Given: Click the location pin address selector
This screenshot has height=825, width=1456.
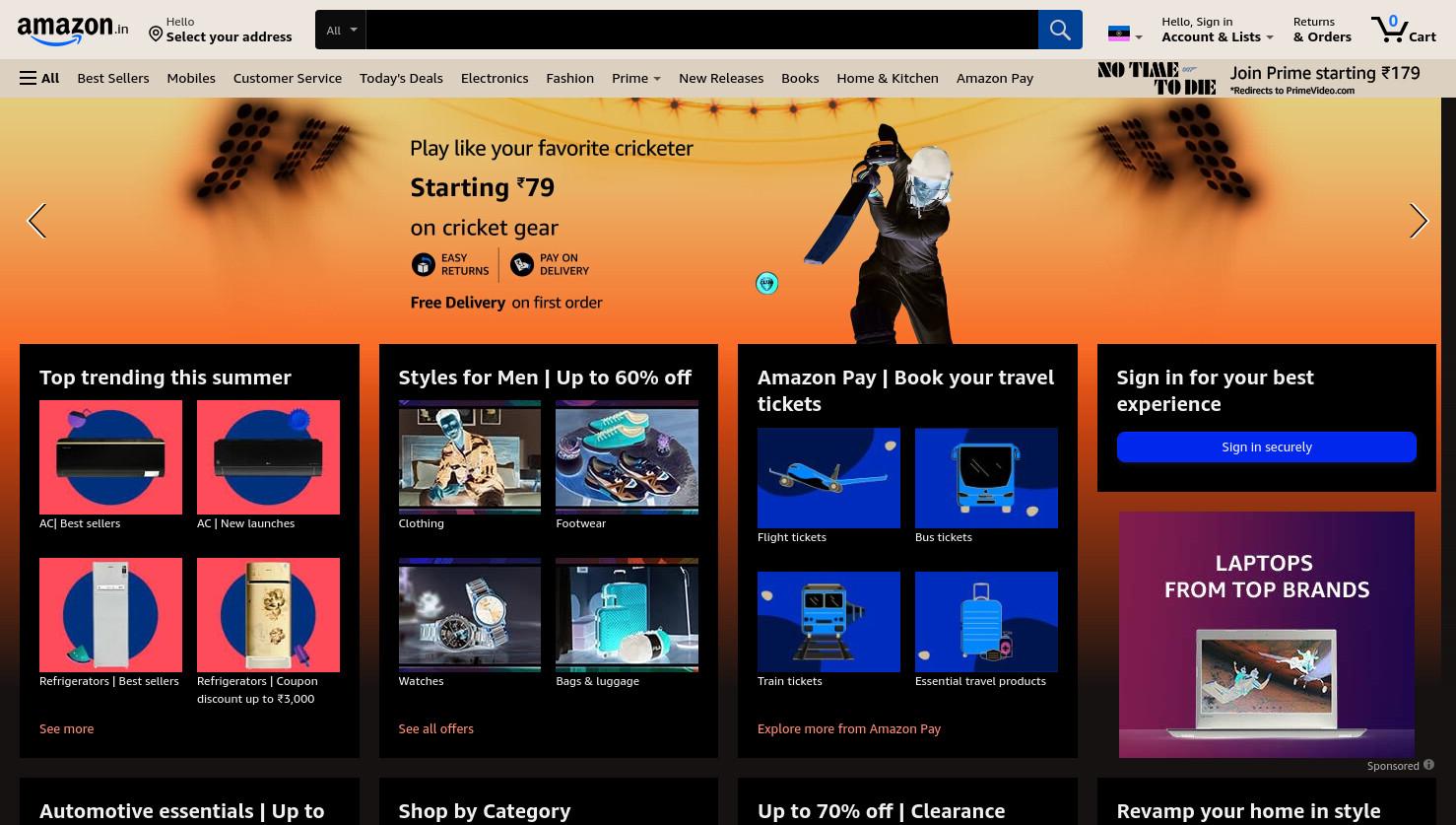Looking at the screenshot, I should tap(221, 30).
